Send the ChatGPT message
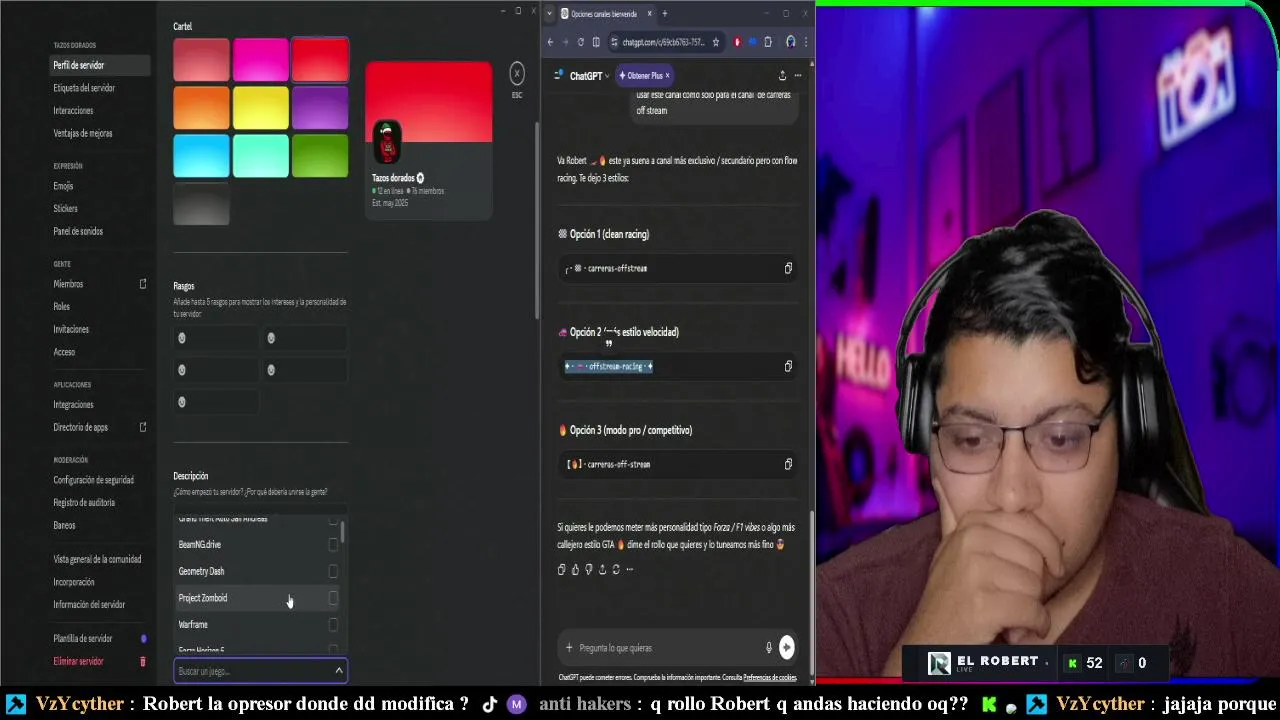The height and width of the screenshot is (720, 1280). [787, 648]
